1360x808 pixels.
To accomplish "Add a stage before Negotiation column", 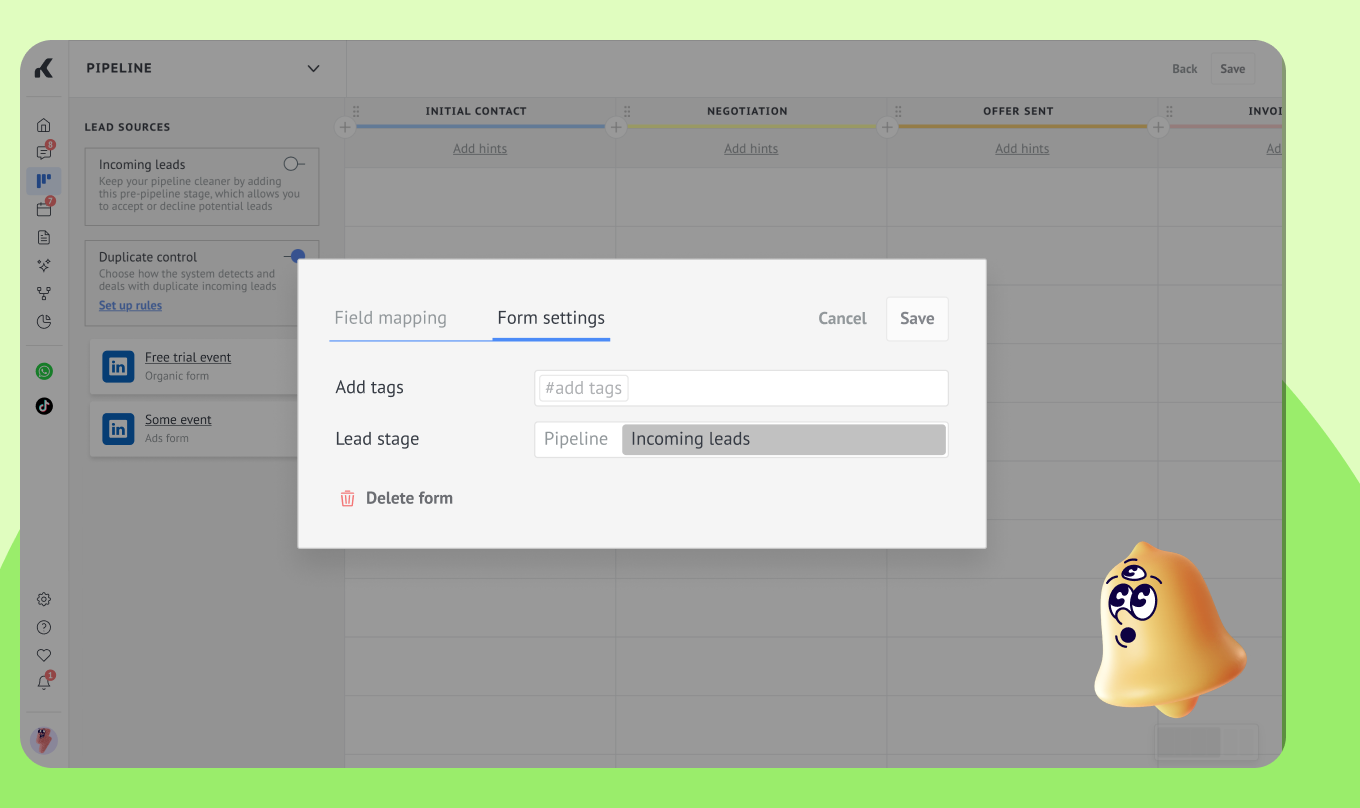I will click(616, 127).
